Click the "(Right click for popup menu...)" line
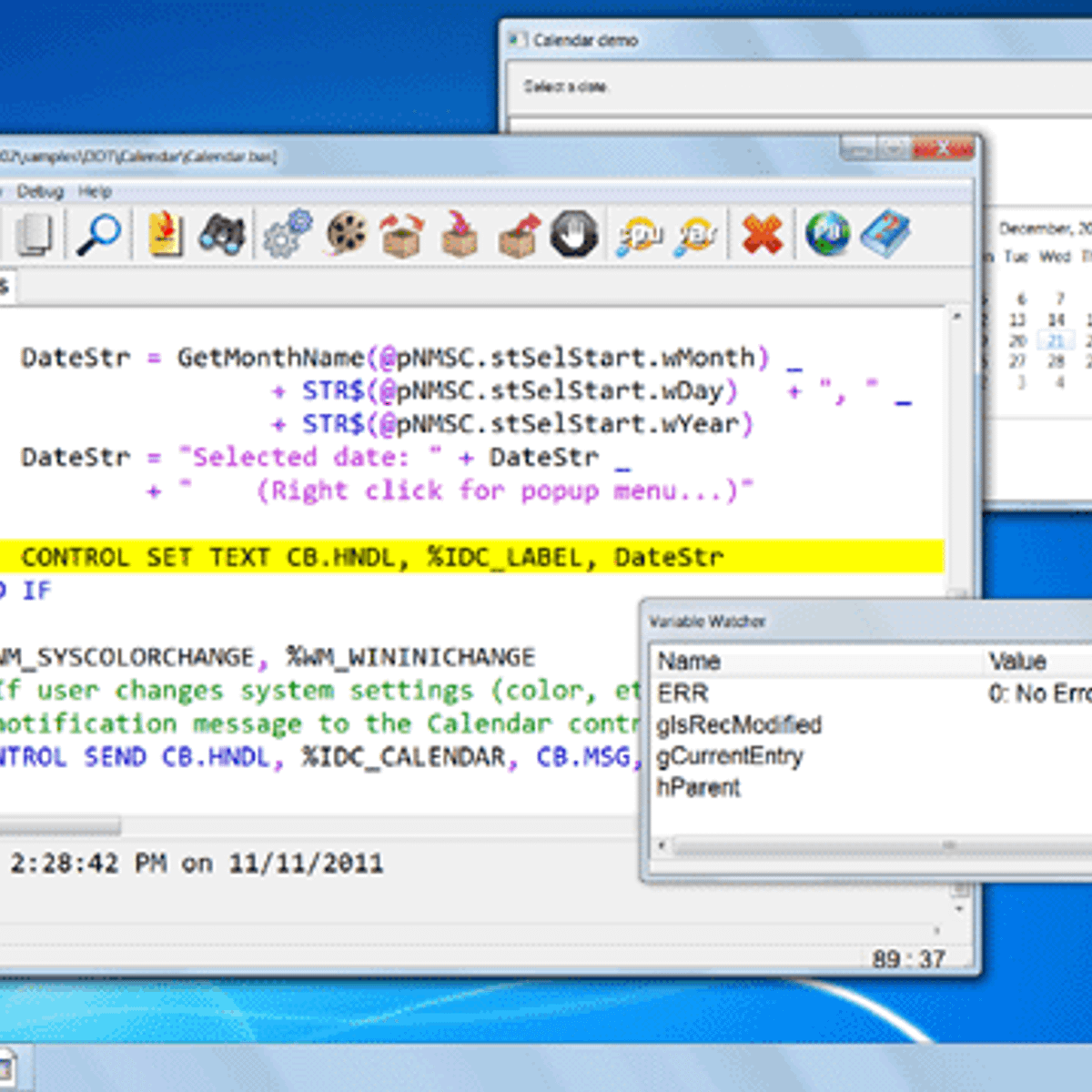The width and height of the screenshot is (1092, 1092). [x=450, y=490]
